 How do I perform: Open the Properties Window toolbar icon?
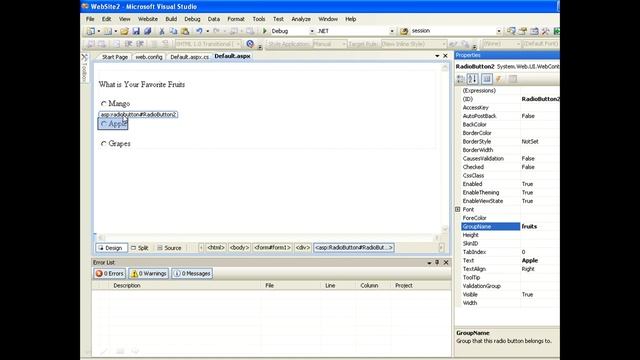(x=522, y=31)
